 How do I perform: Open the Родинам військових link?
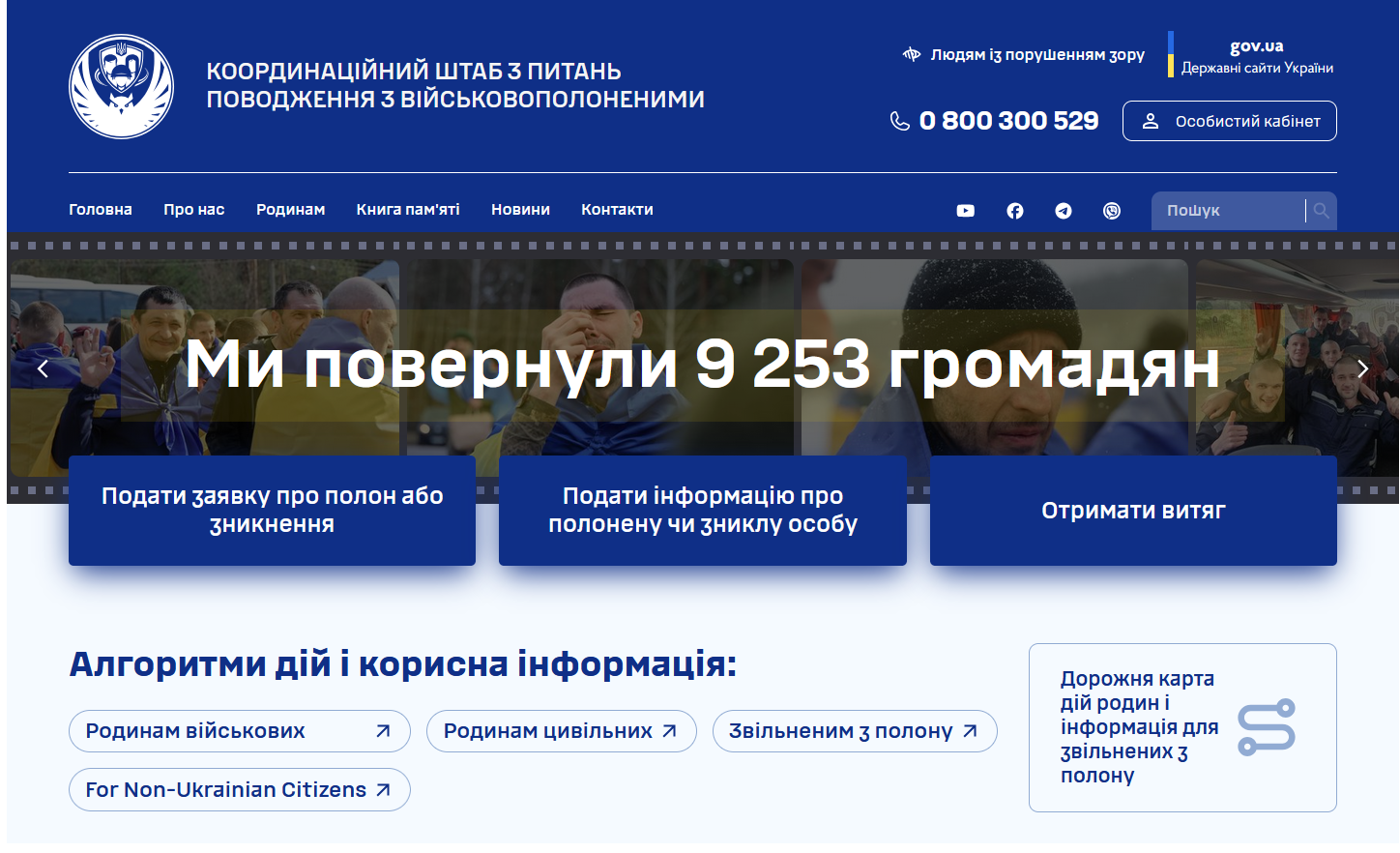click(x=240, y=731)
